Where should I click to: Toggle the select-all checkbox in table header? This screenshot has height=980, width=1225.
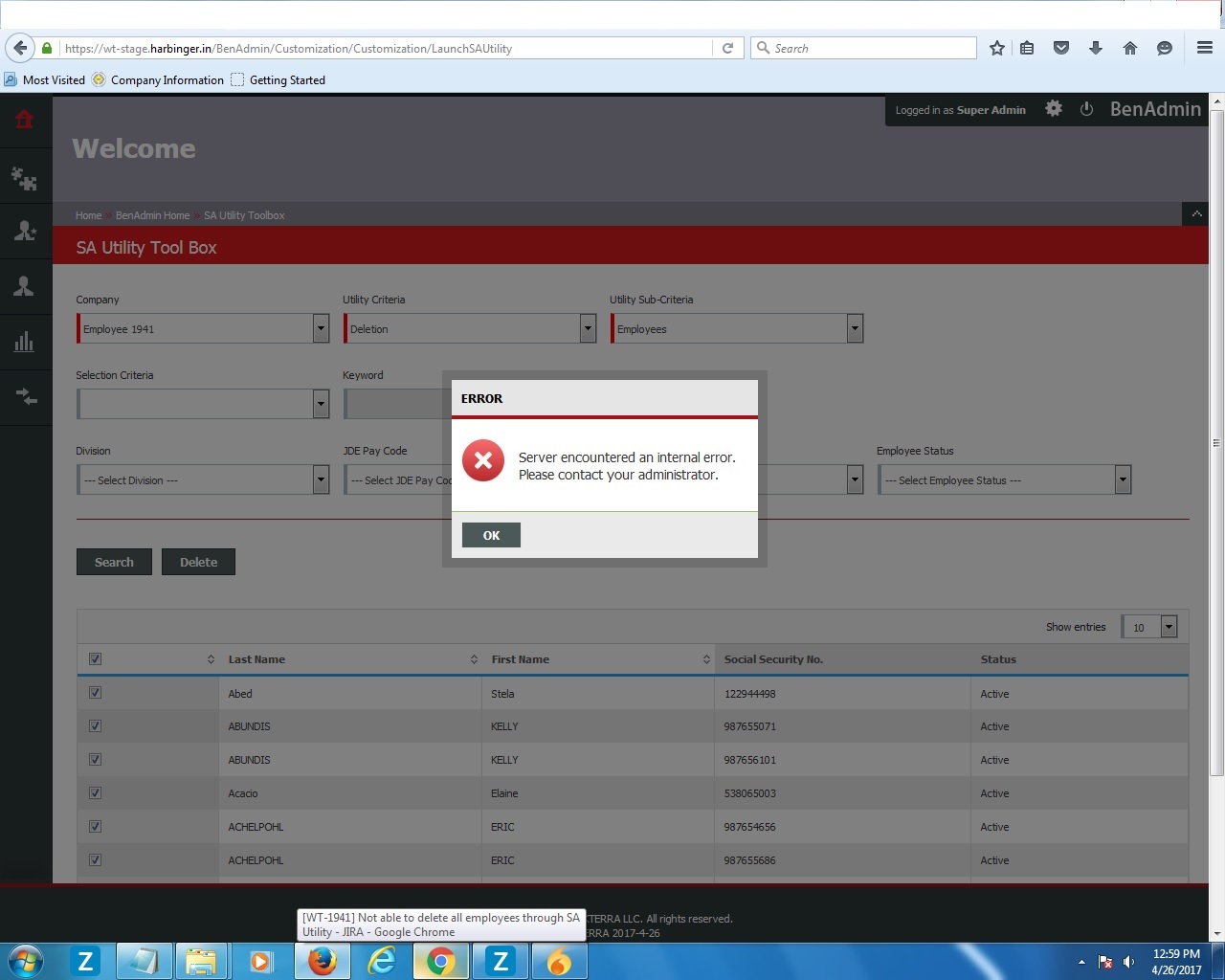(95, 658)
